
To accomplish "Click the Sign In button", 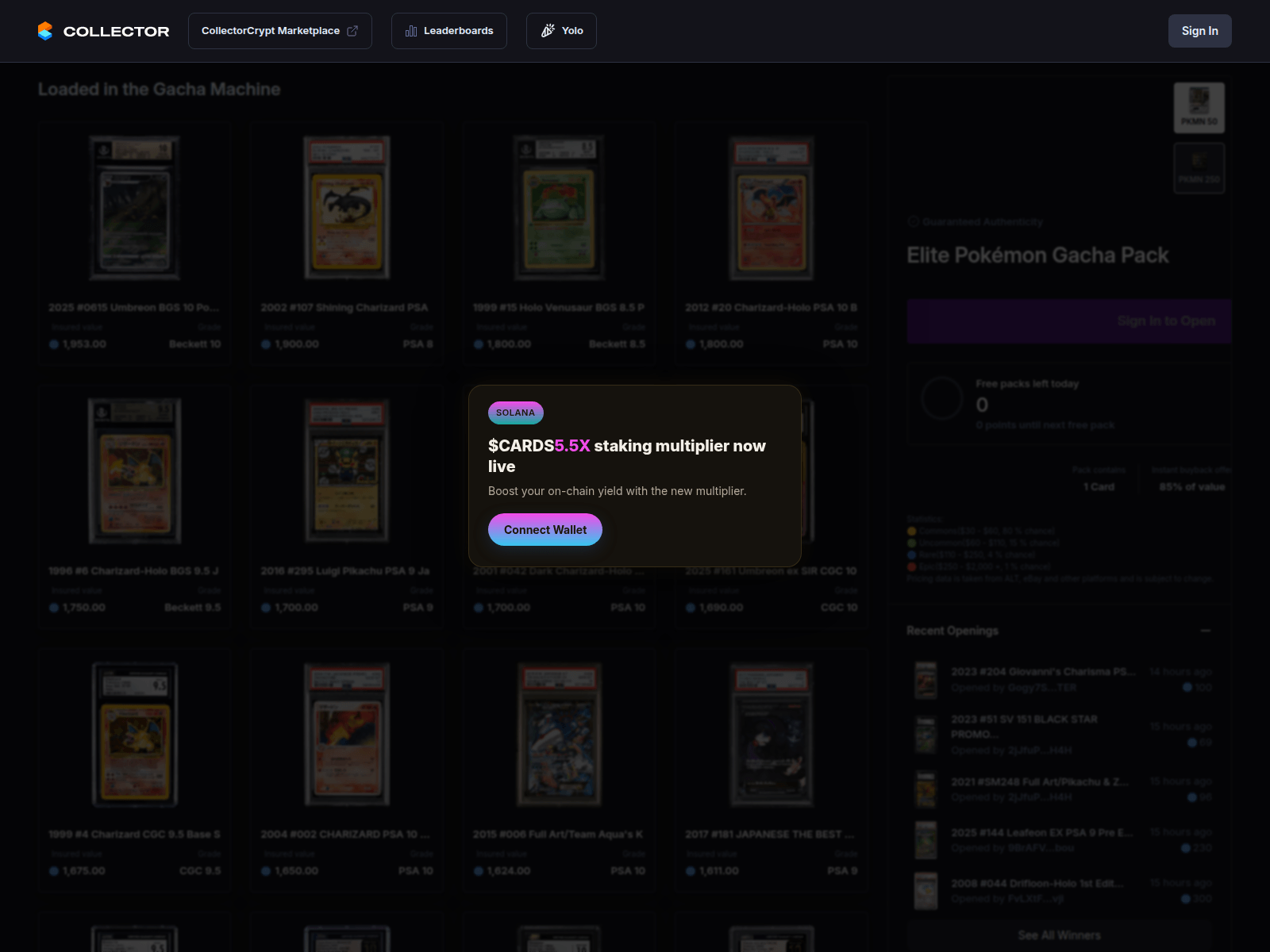I will point(1199,31).
